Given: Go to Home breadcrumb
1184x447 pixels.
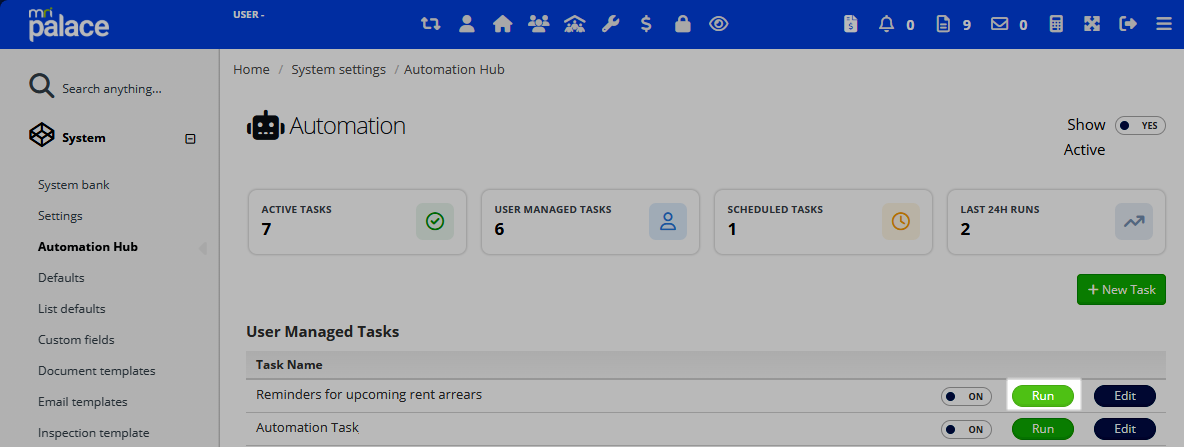Looking at the screenshot, I should pyautogui.click(x=251, y=69).
